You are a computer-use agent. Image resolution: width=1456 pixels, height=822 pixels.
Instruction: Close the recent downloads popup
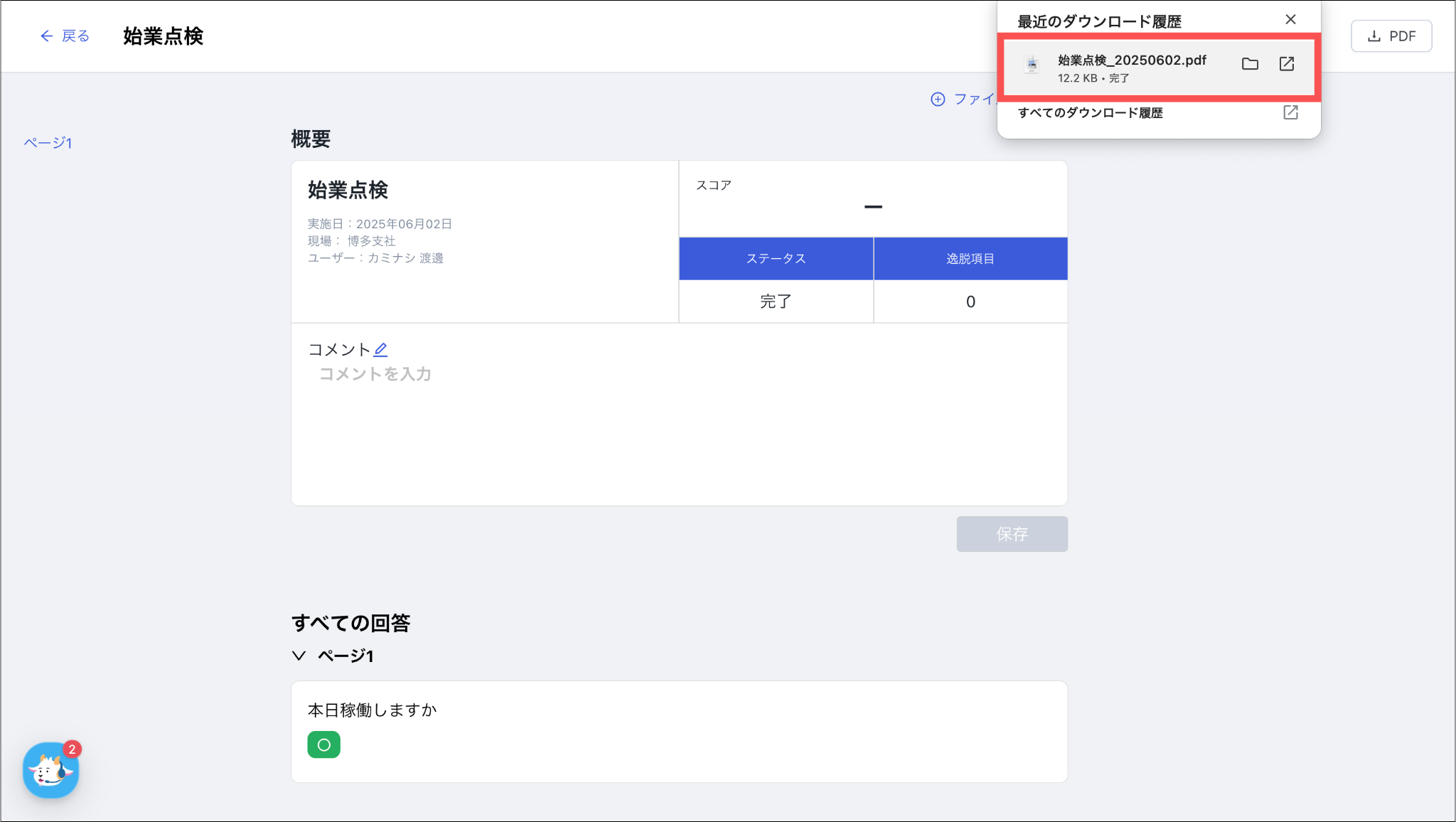pos(1290,20)
